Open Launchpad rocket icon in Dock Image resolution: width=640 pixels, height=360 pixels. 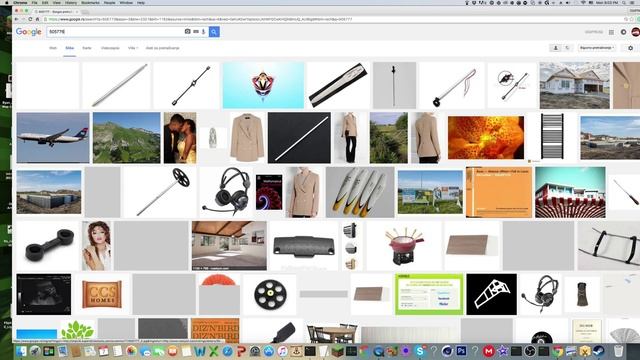(x=35, y=351)
